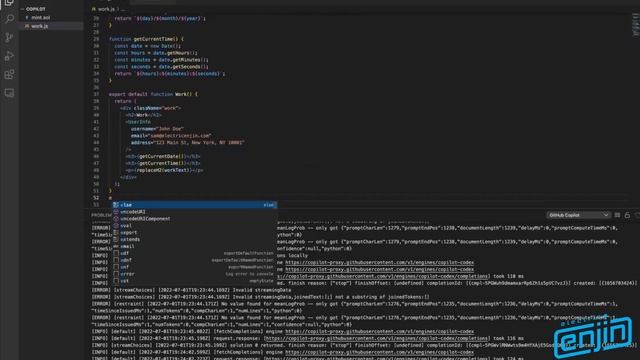The width and height of the screenshot is (640, 360).
Task: Choose the 'export' keyword suggestion
Action: click(195, 233)
